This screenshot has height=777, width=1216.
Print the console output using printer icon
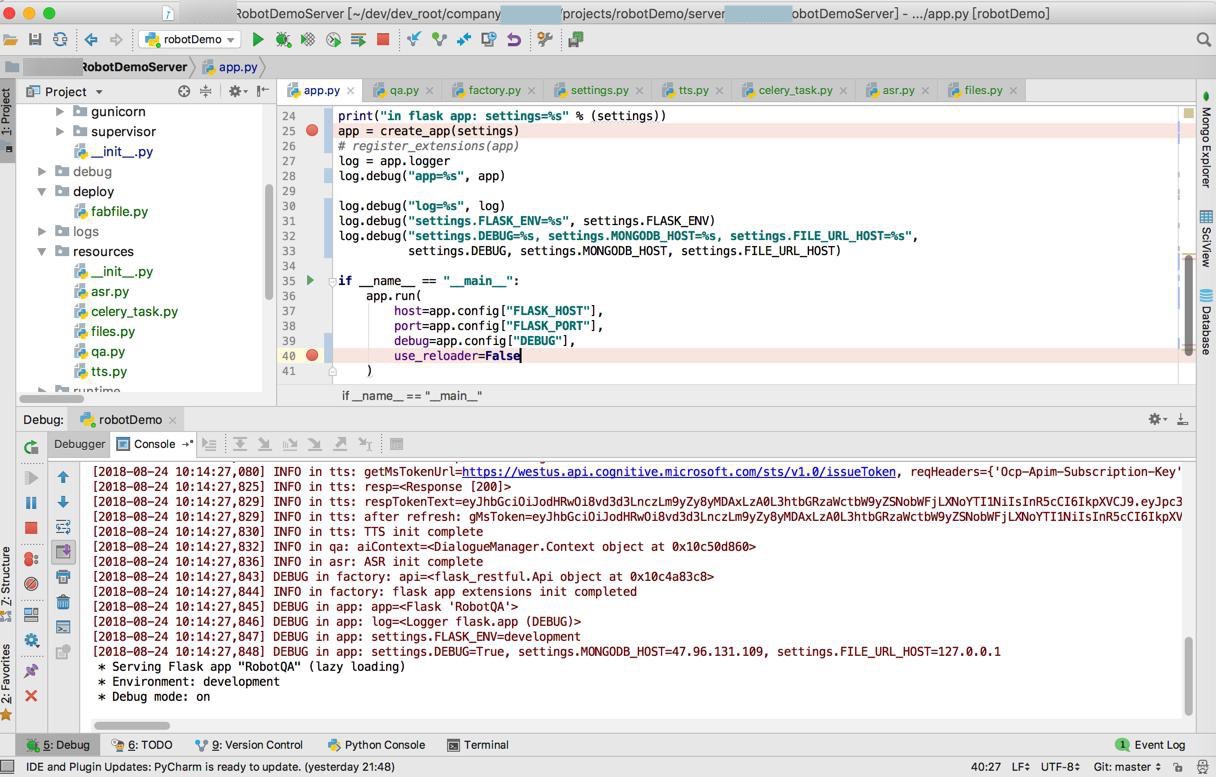[x=63, y=577]
